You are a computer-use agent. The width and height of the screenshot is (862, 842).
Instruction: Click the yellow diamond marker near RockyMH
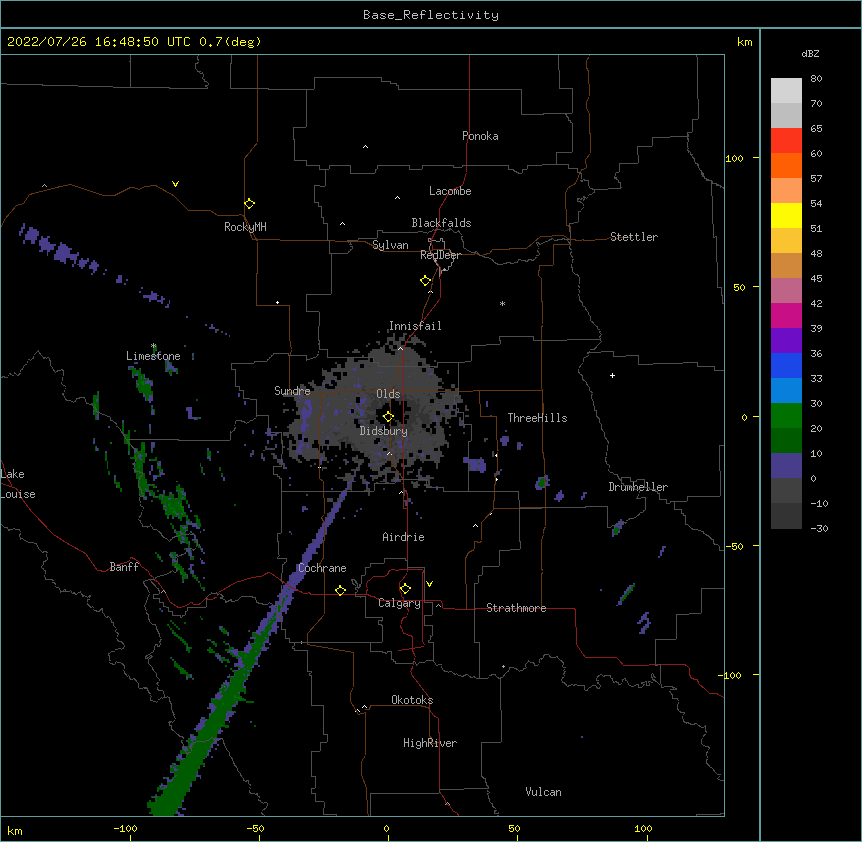[x=249, y=204]
